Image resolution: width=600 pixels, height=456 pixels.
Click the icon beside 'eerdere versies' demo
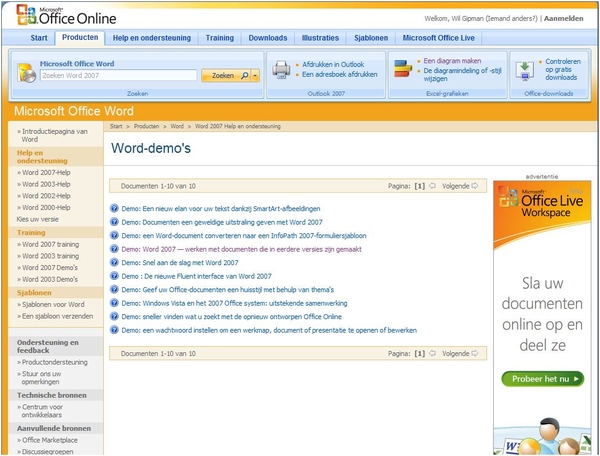click(114, 249)
